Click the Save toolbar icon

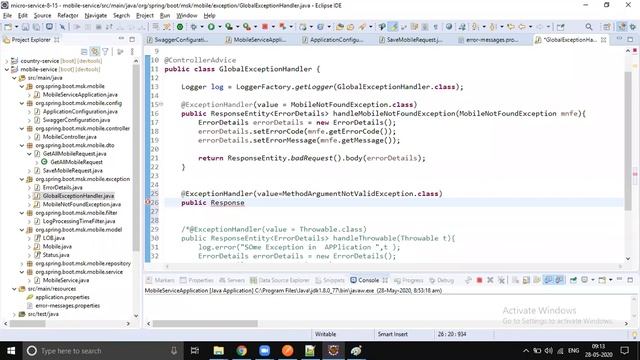25,27
